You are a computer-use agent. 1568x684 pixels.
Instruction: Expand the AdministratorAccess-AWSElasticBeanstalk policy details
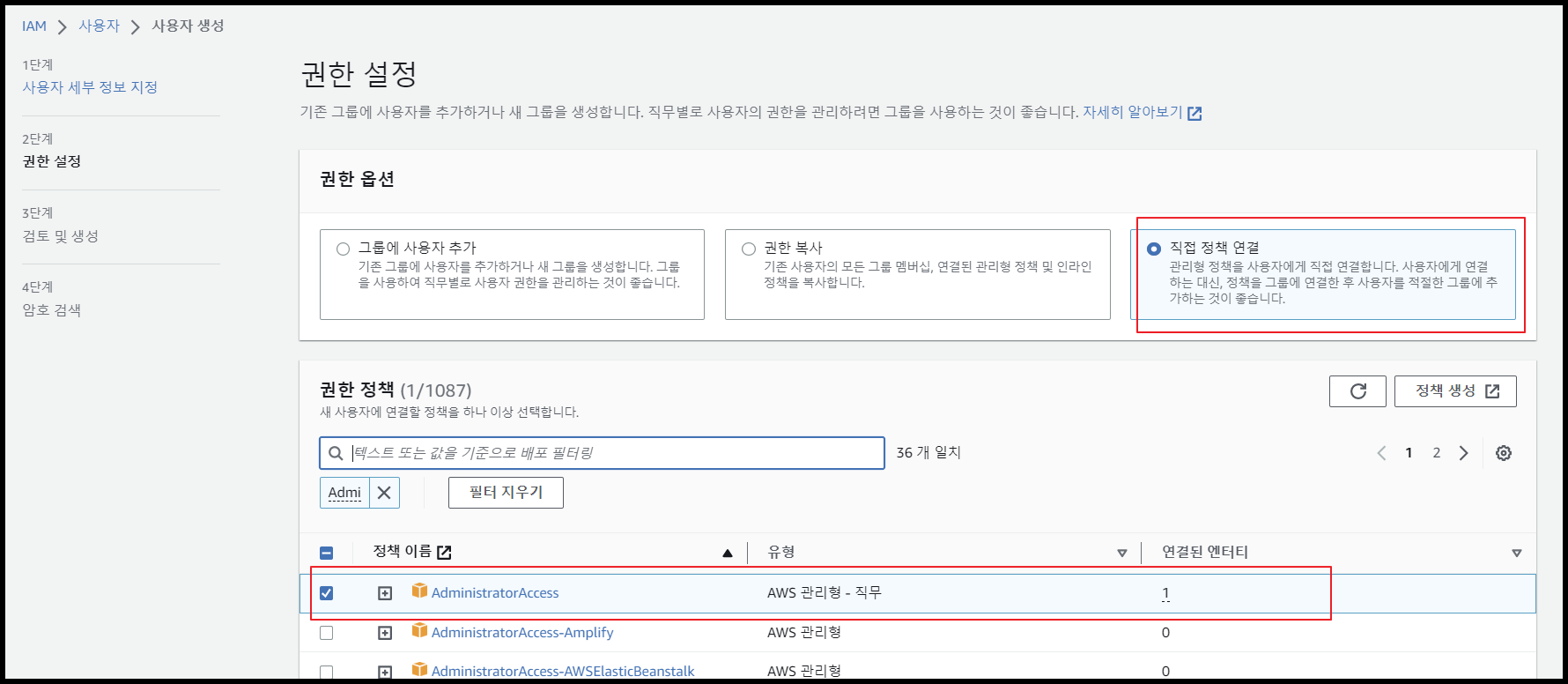(385, 672)
